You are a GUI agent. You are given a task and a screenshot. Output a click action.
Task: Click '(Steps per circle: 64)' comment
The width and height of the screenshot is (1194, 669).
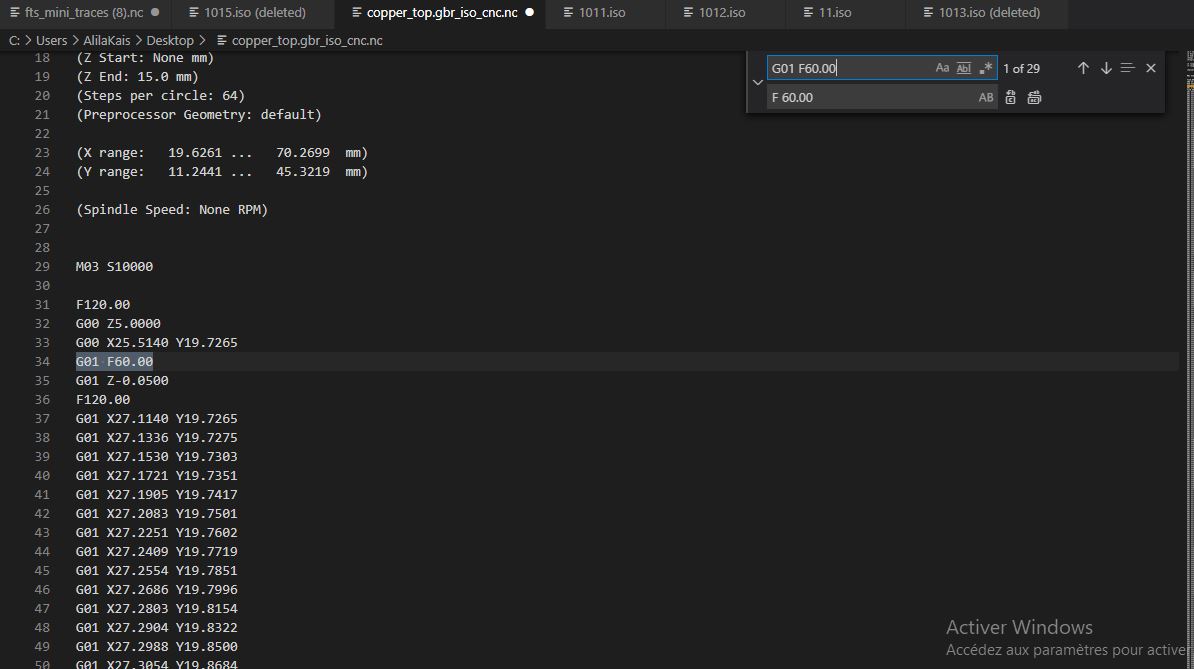click(161, 95)
